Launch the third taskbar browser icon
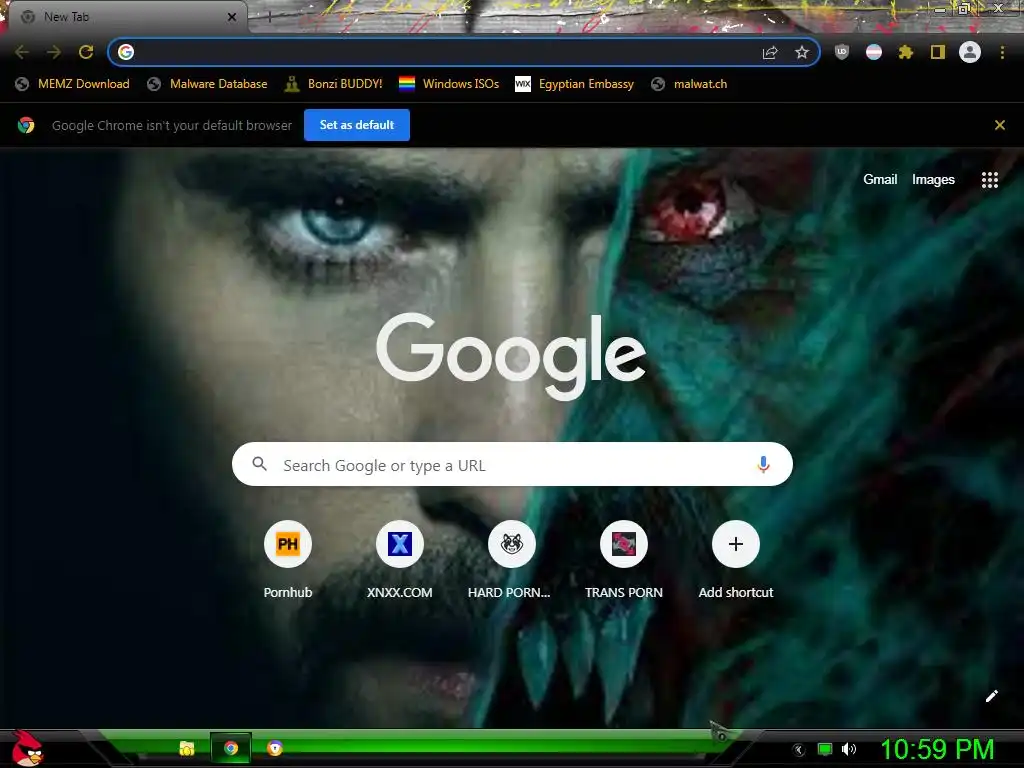 (x=275, y=748)
